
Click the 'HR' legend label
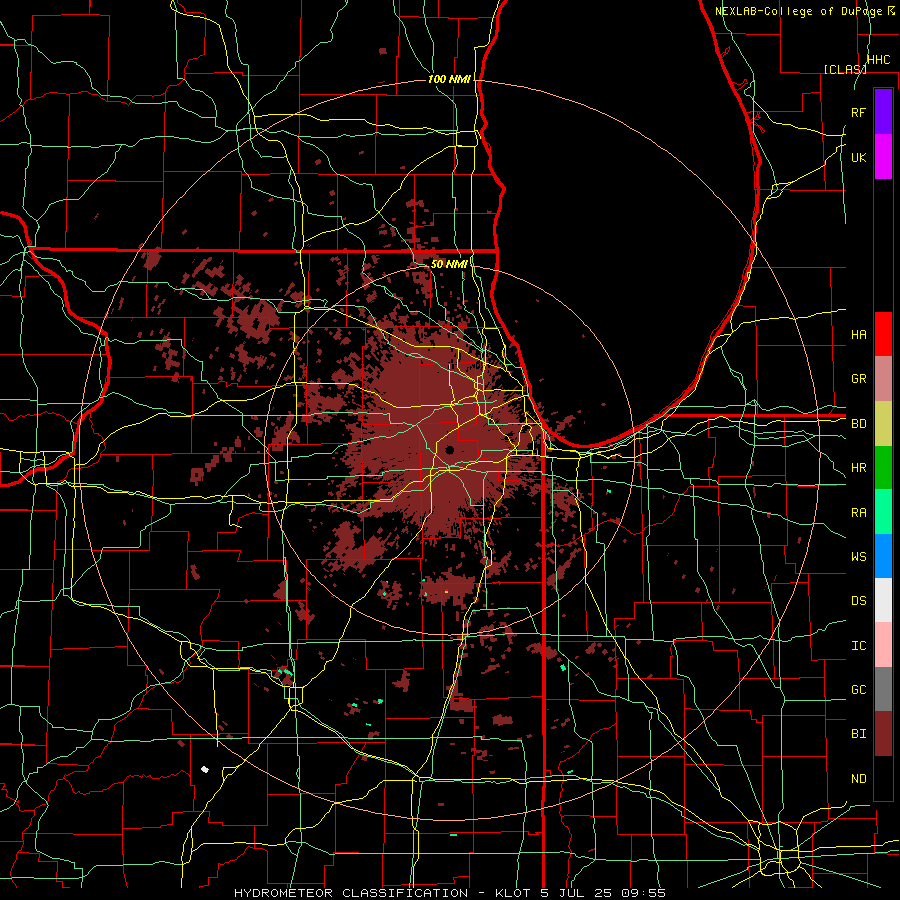point(858,468)
